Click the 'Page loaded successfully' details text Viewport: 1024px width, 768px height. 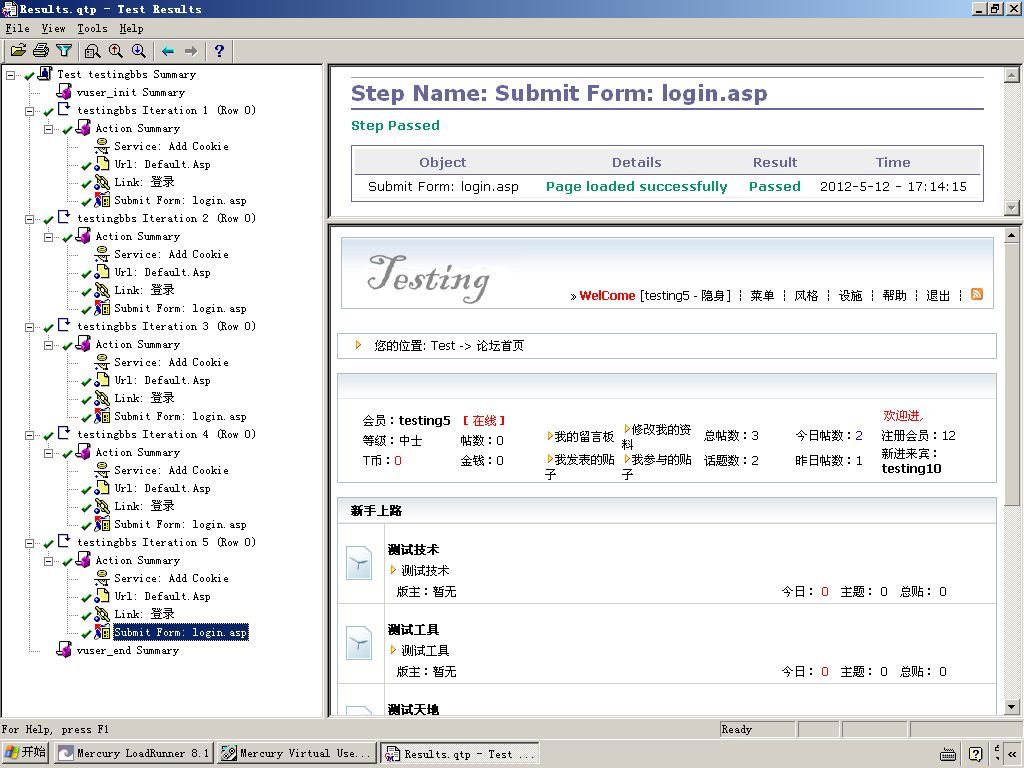(x=636, y=186)
